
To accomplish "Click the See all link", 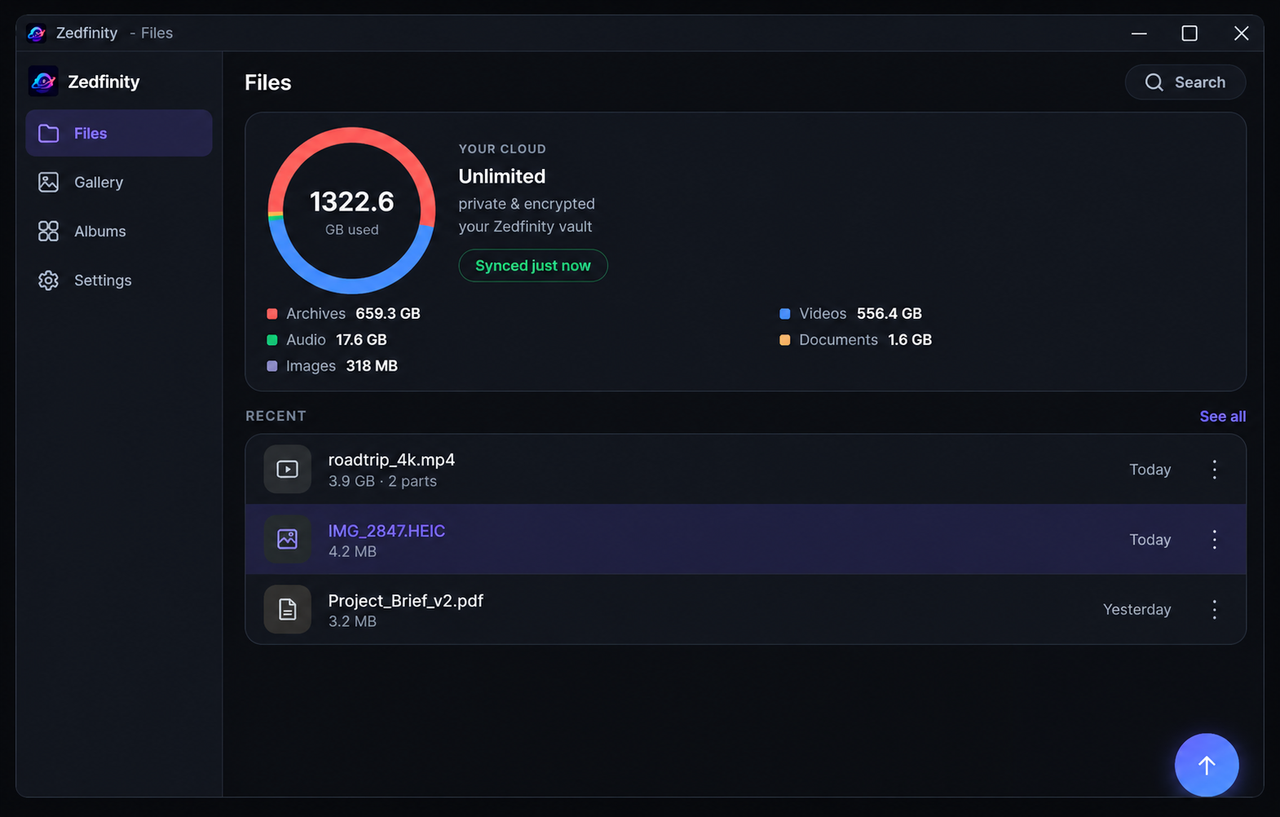I will (x=1222, y=416).
